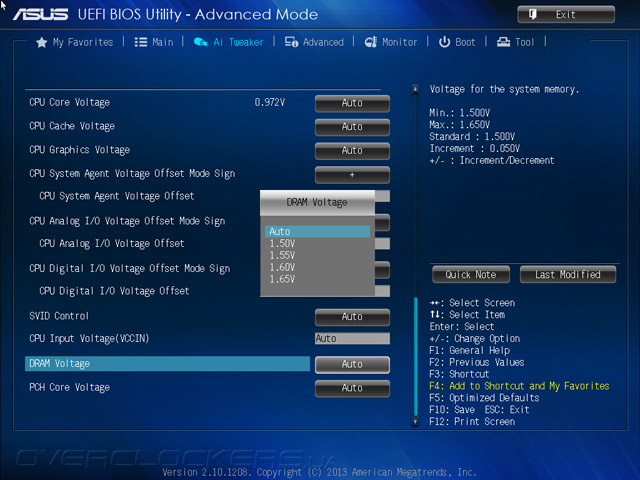Select CPU System Agent Voltage Offset Mode Sign
This screenshot has height=480, width=640.
pyautogui.click(x=132, y=173)
